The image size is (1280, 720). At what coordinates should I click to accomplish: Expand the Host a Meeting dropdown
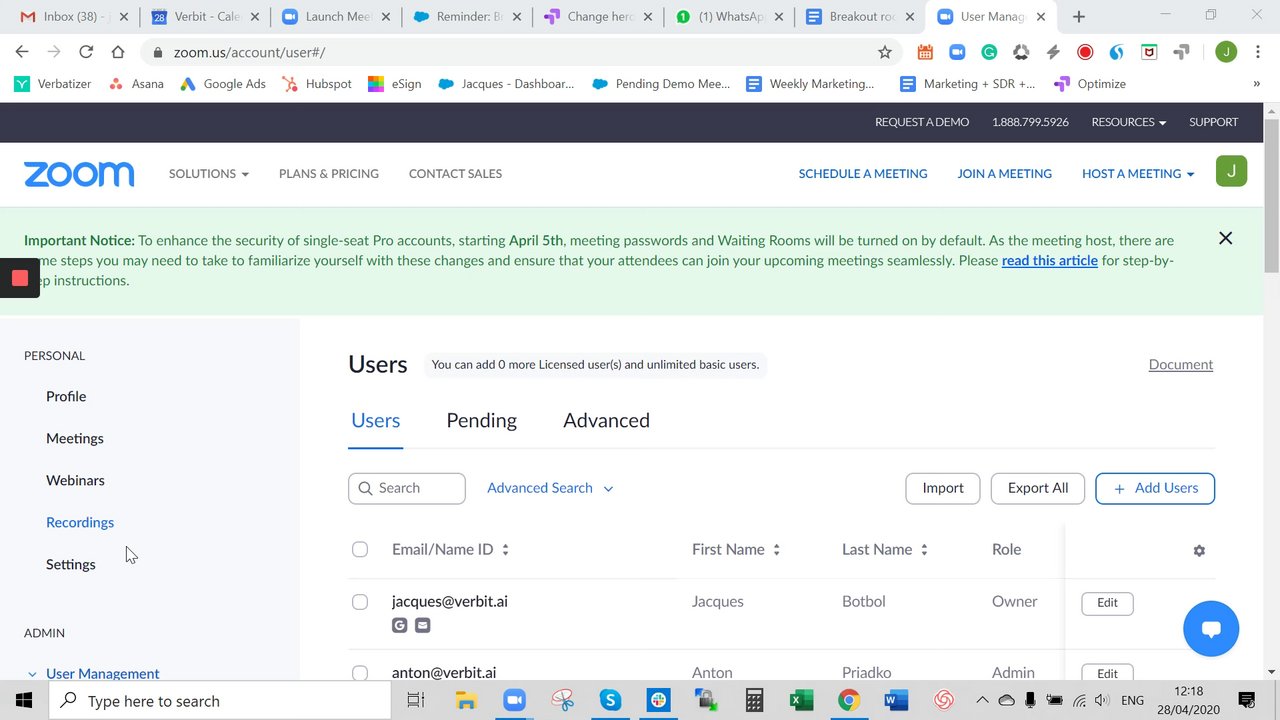(1138, 174)
